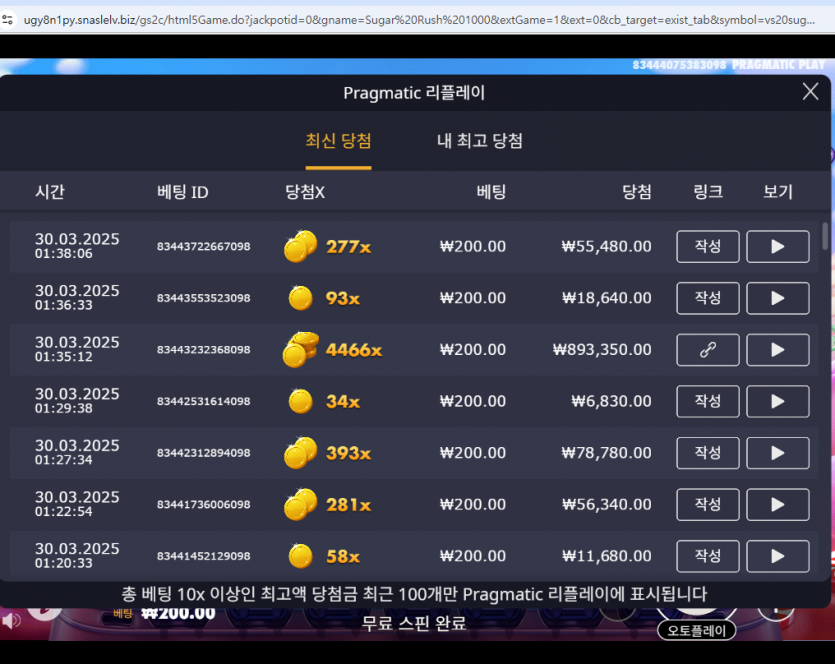Select bet ID 83441452129098
Image resolution: width=835 pixels, height=664 pixels.
tap(203, 556)
